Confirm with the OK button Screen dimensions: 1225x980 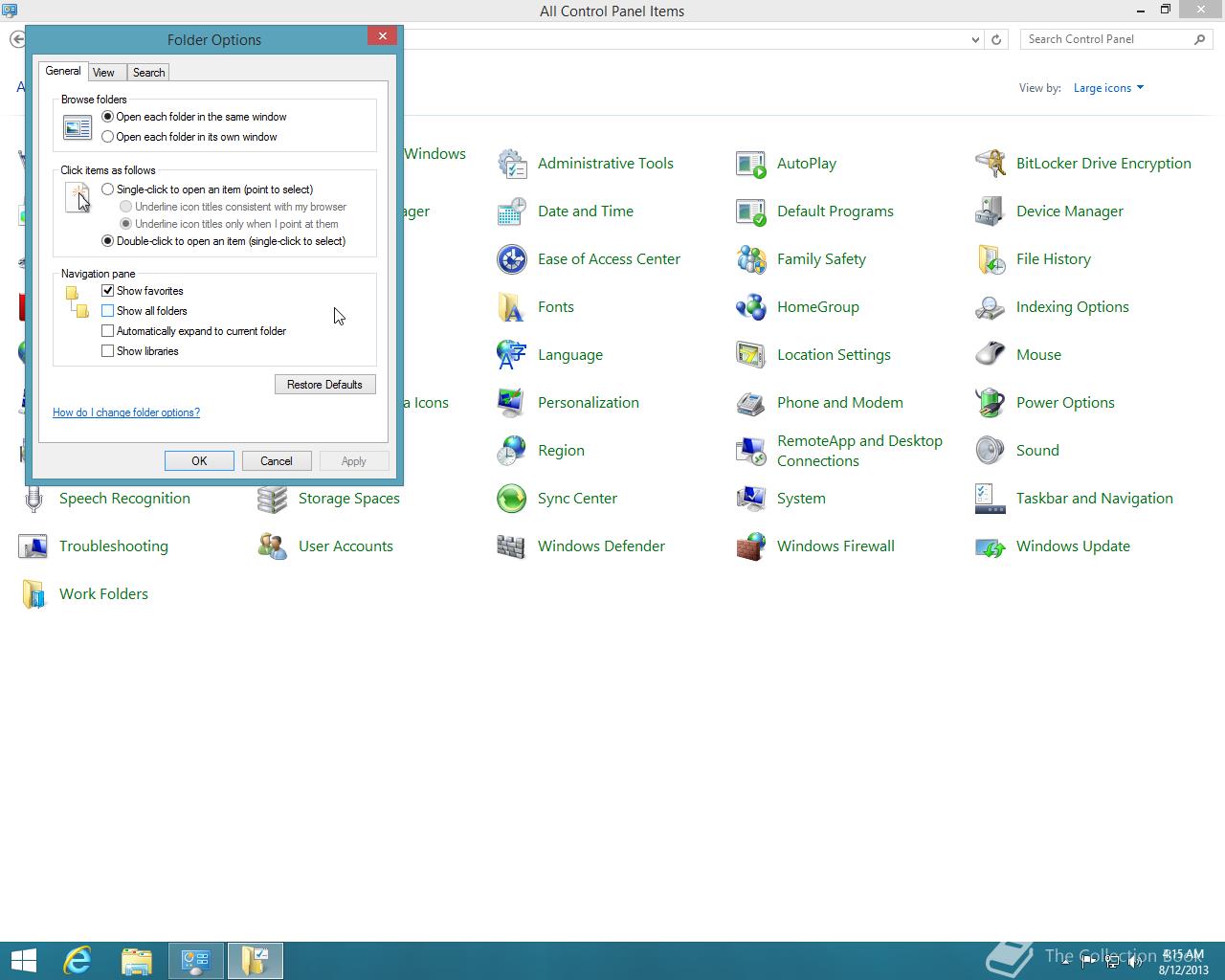[x=199, y=461]
